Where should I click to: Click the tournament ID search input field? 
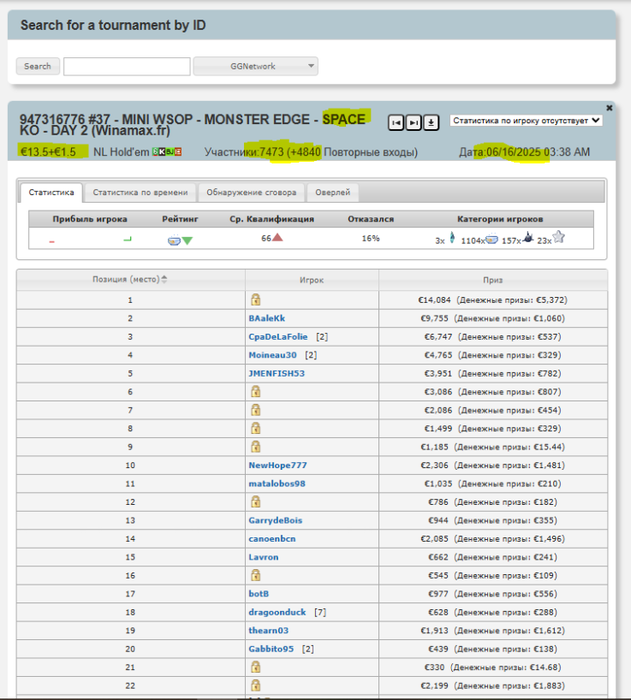[x=127, y=66]
